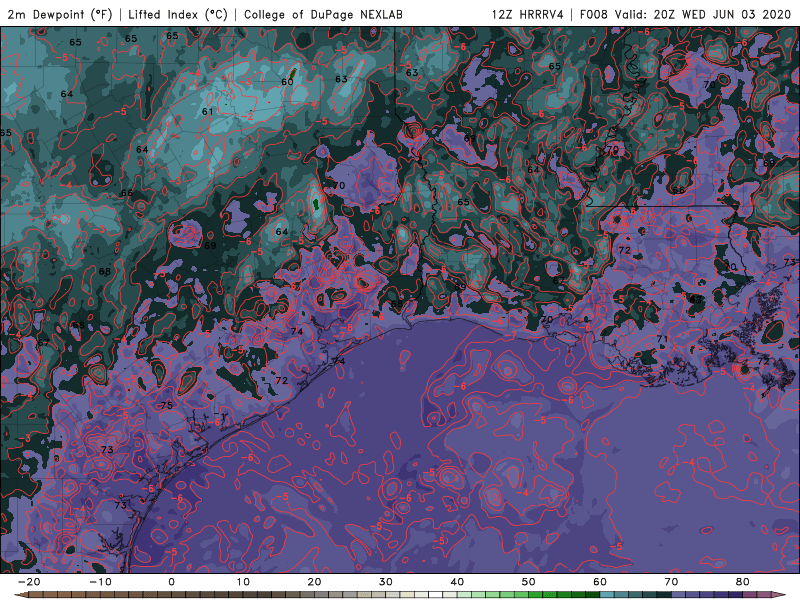Click the '50' color bar label
The height and width of the screenshot is (600, 800).
tap(529, 582)
